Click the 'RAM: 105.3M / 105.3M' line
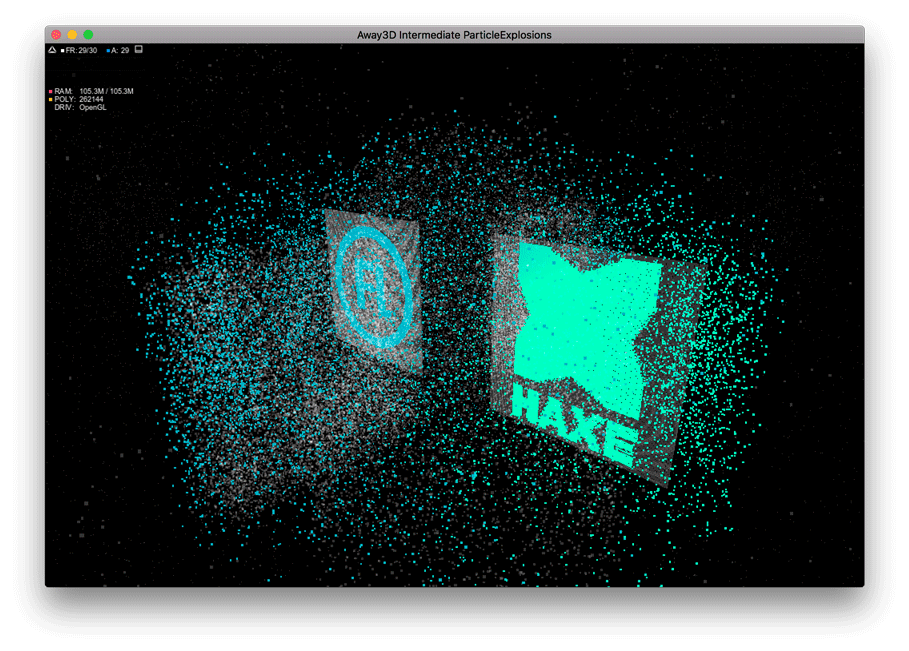Screen dimensions: 909x651 click(x=94, y=92)
